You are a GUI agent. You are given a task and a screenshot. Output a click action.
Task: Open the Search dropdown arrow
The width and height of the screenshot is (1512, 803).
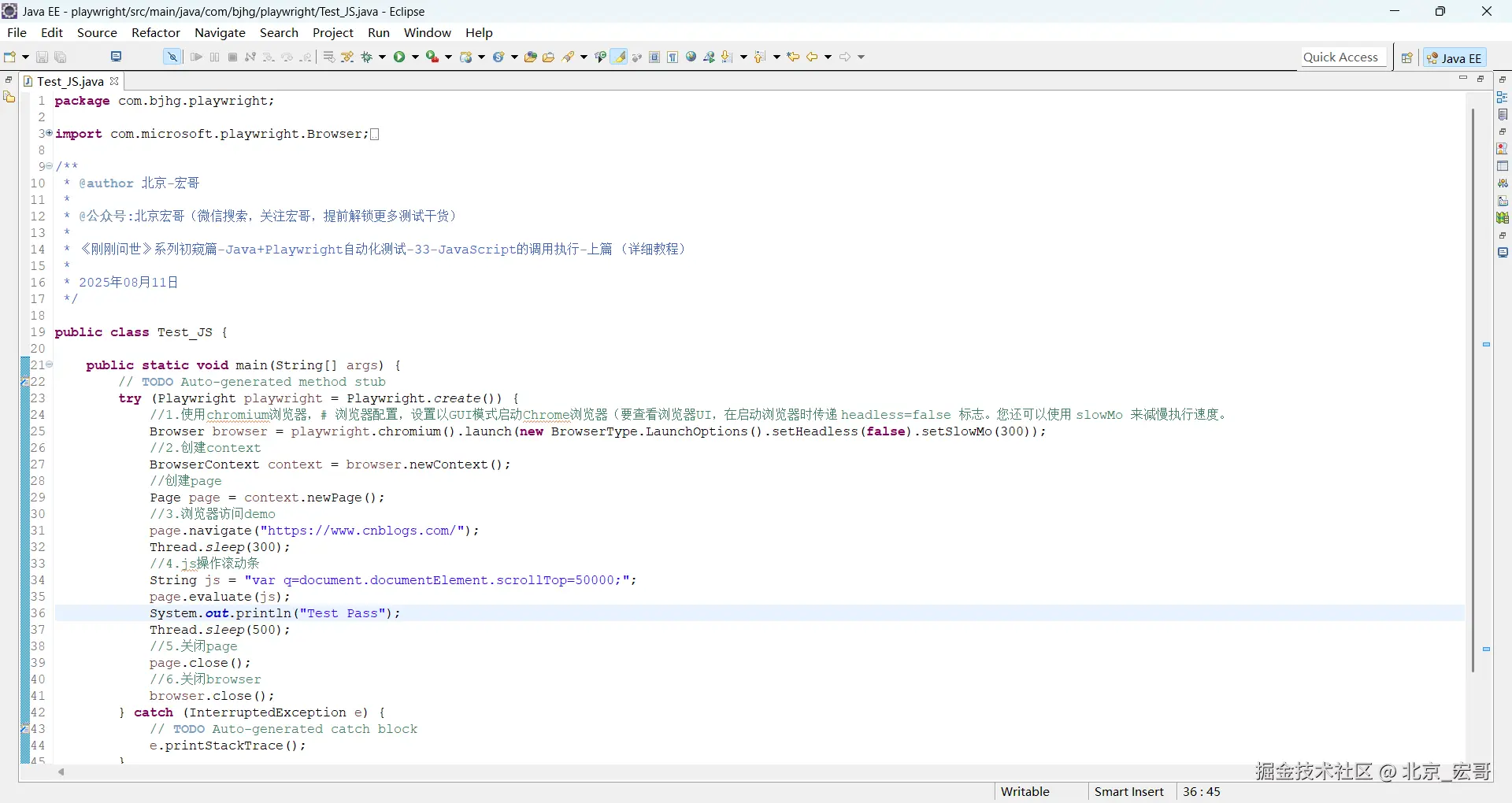pyautogui.click(x=584, y=57)
